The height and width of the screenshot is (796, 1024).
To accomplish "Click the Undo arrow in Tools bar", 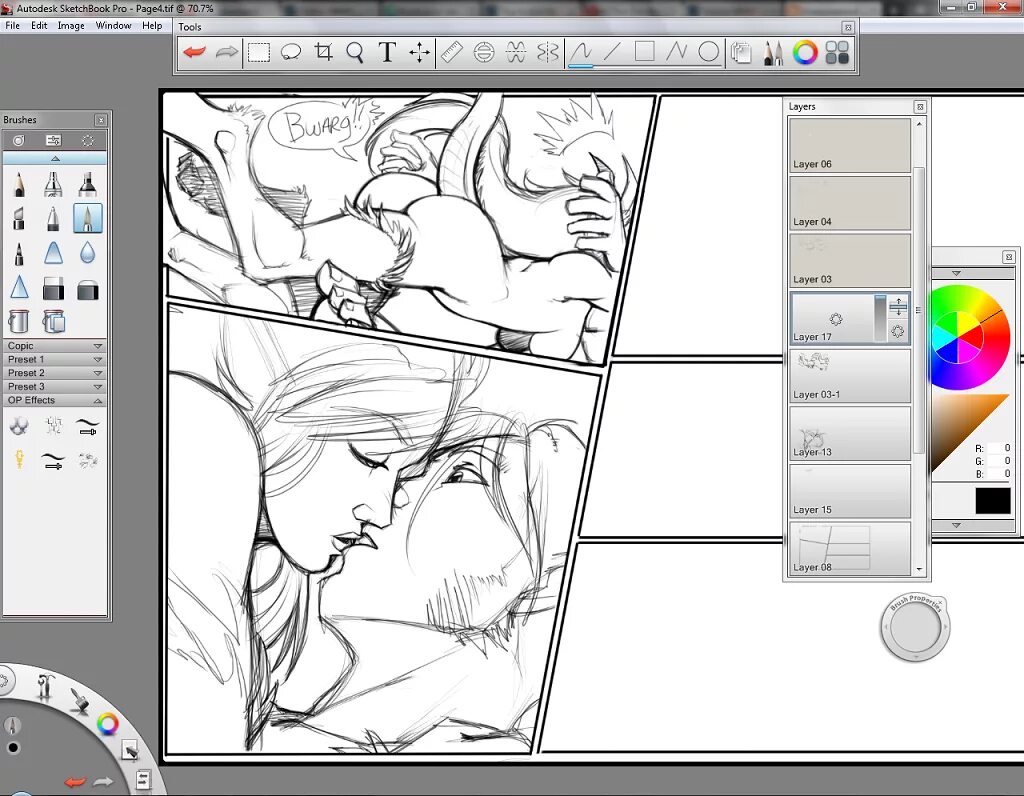I will point(194,52).
